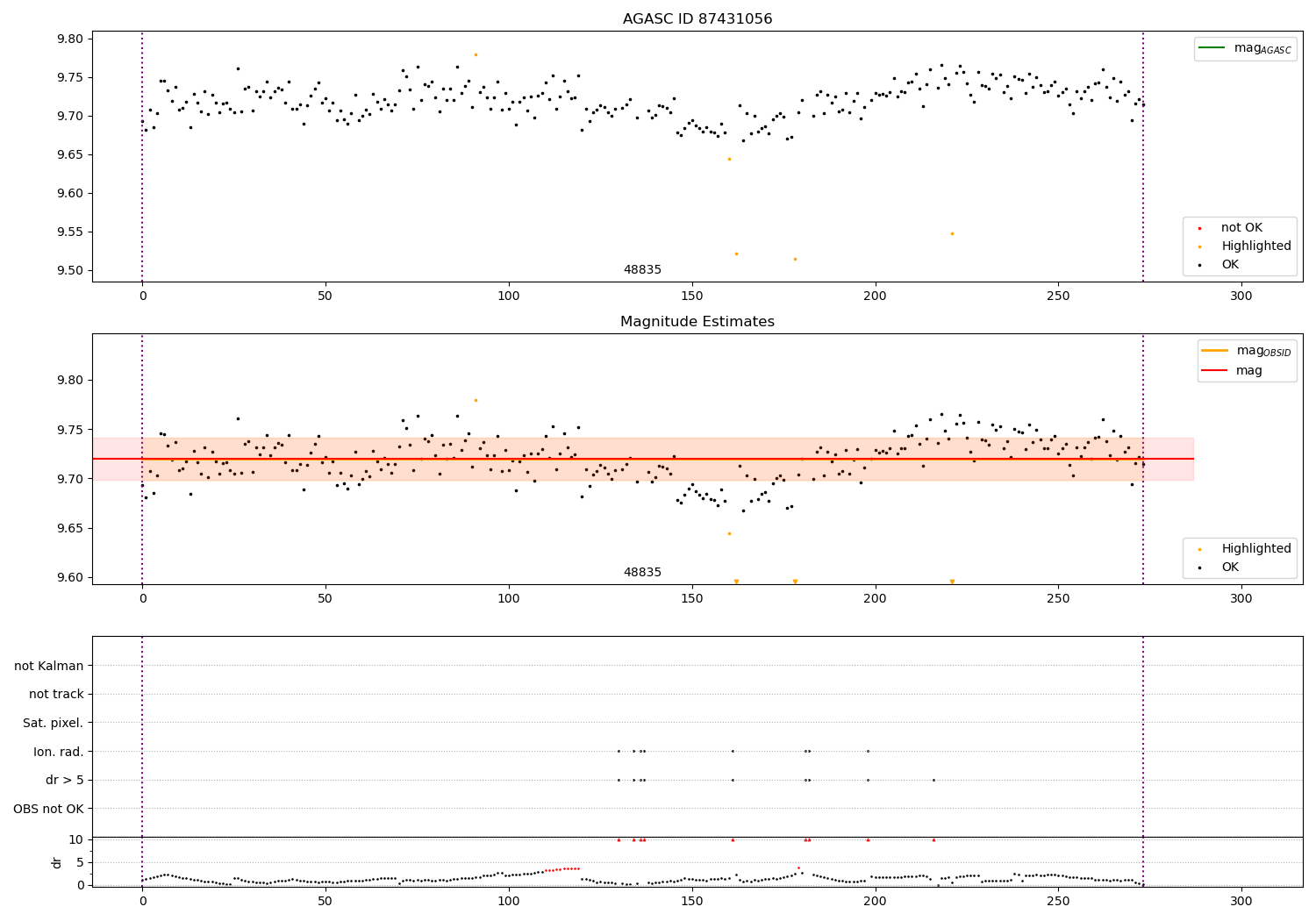Viewport: 1316px width, 921px height.
Task: Click the orange downward triangle near x=221 in middle plot
Action: tap(952, 582)
